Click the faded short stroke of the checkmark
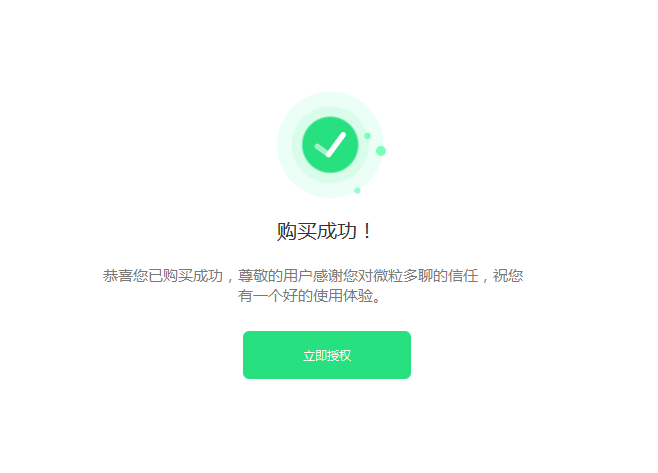 tap(322, 150)
